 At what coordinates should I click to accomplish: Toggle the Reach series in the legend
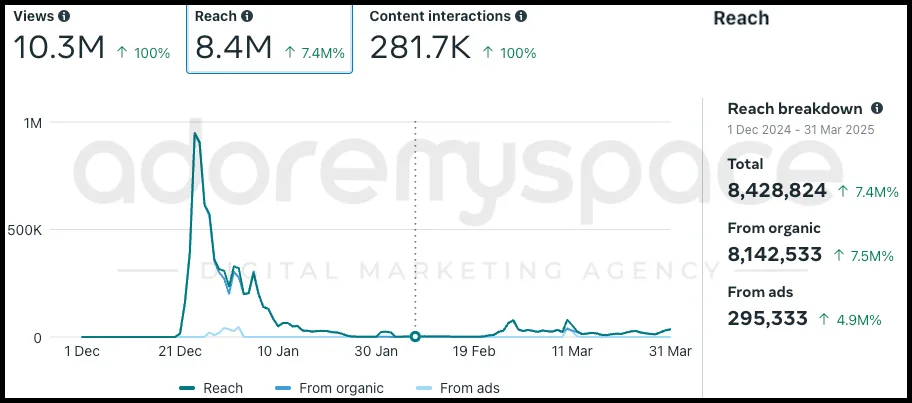coord(210,388)
